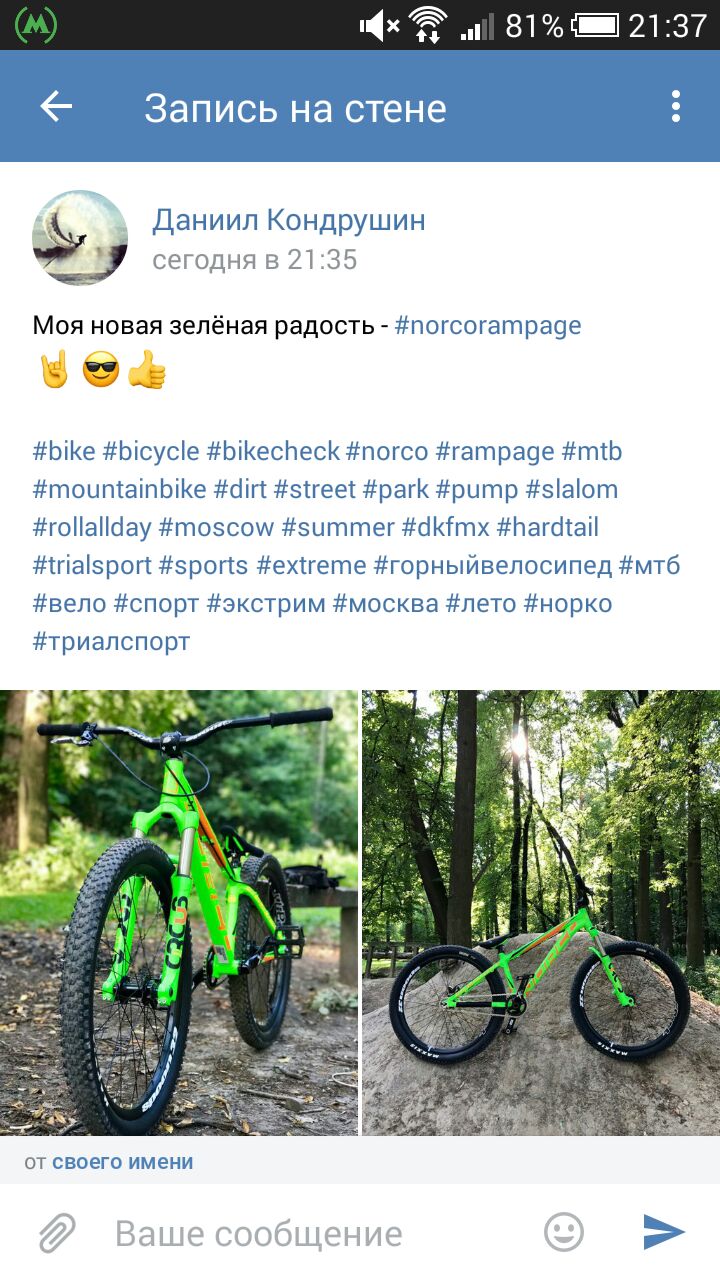
Task: Open Даниил Кондрушин's profile avatar
Action: [80, 238]
